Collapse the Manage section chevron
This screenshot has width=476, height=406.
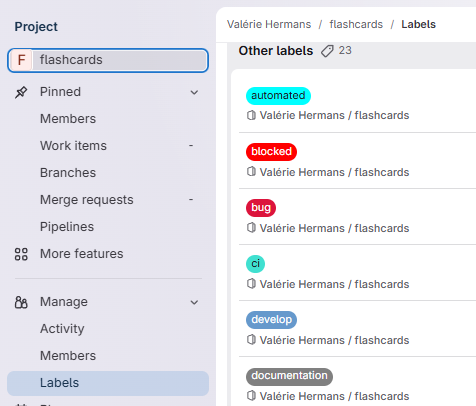(x=194, y=302)
